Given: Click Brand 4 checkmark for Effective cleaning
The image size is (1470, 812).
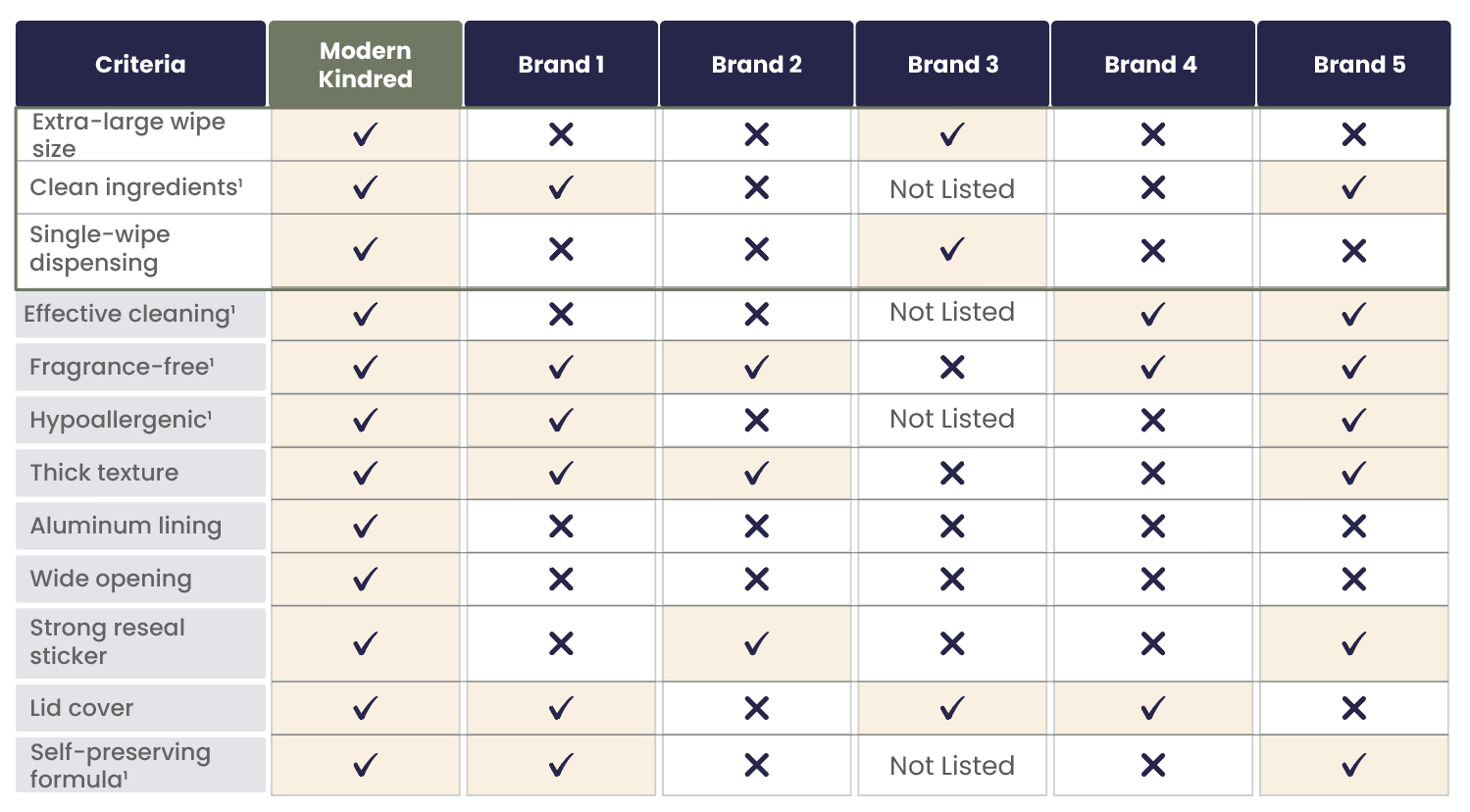Looking at the screenshot, I should click(1153, 315).
